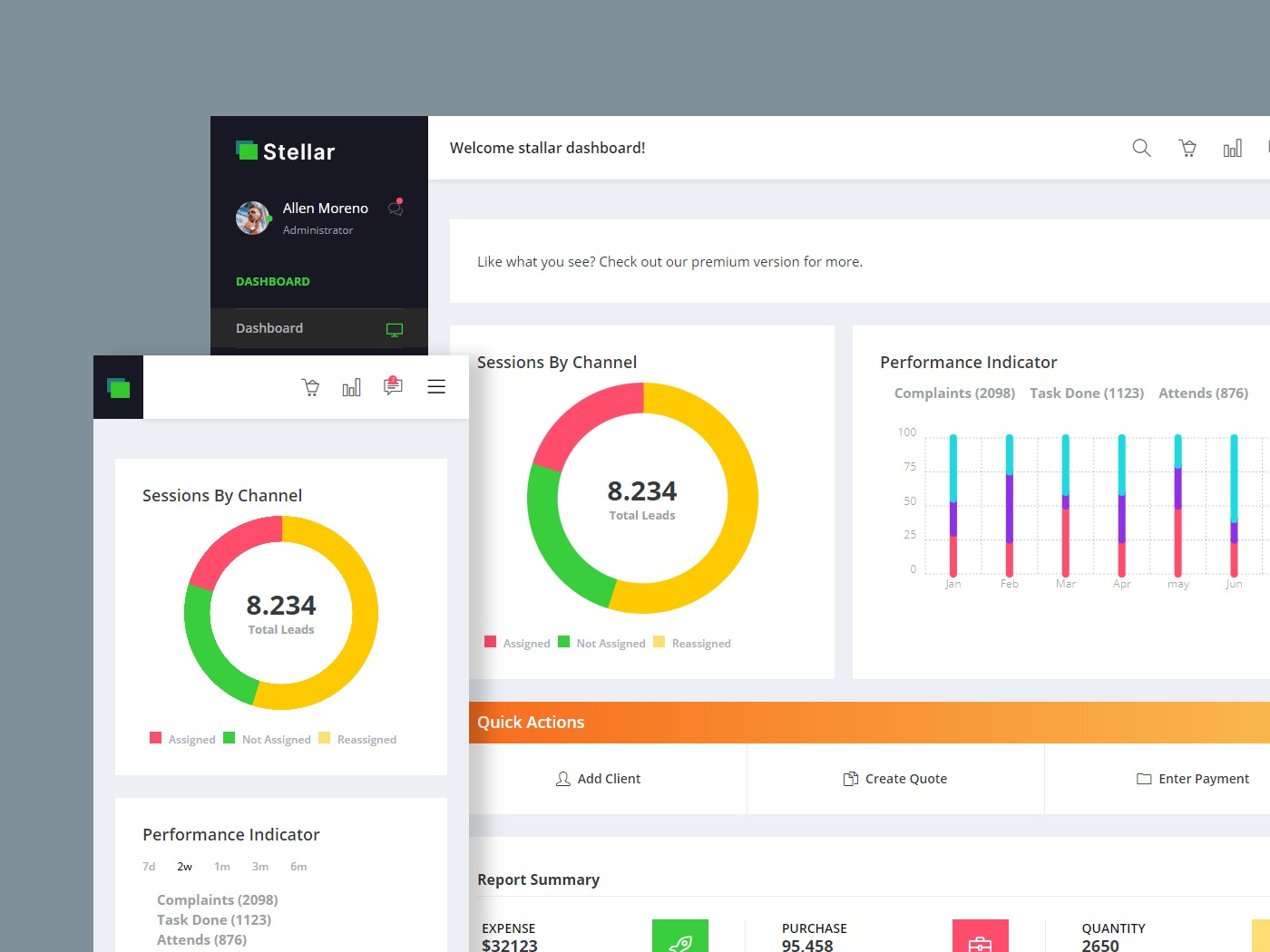This screenshot has height=952, width=1270.
Task: Click the Task Done (1123) label in desktop chart
Action: coord(1087,393)
